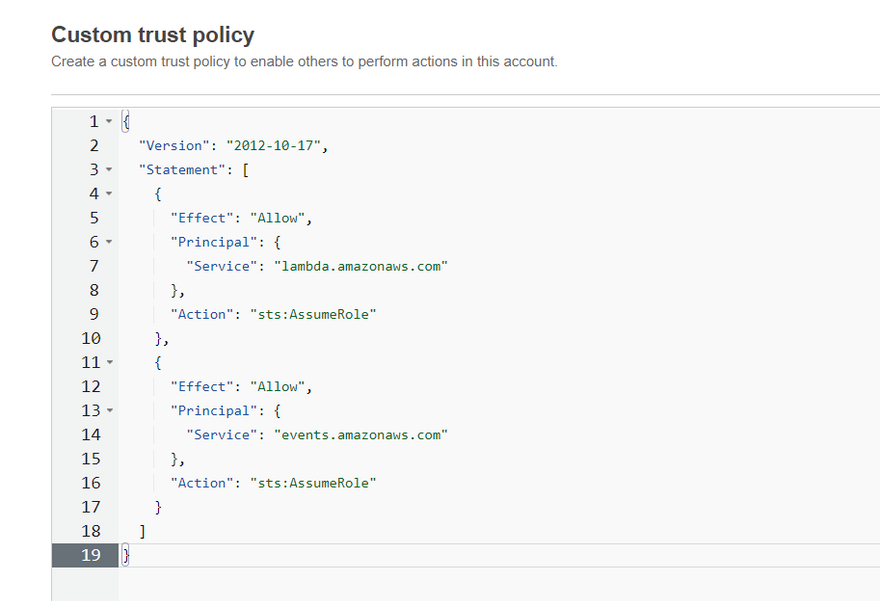
Task: Click the "Statement" key on line 3
Action: pos(183,170)
